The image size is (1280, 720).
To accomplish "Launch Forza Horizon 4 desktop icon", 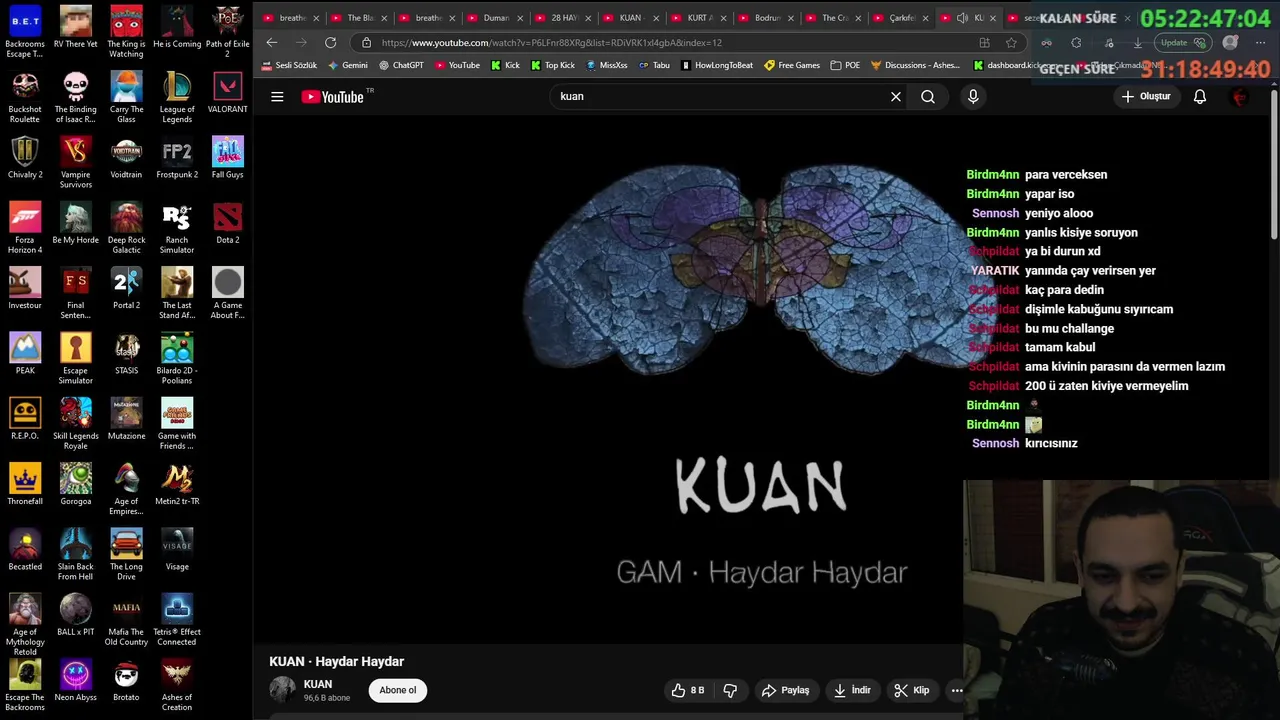I will [25, 228].
